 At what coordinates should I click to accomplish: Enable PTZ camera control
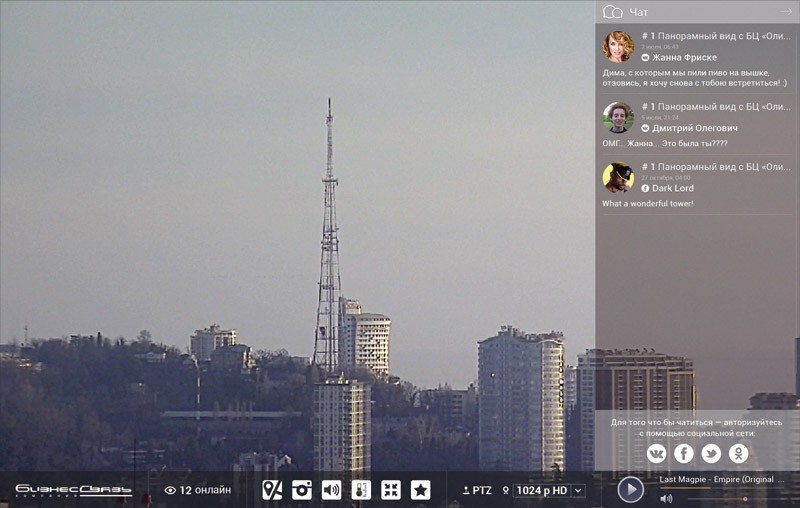tap(477, 490)
